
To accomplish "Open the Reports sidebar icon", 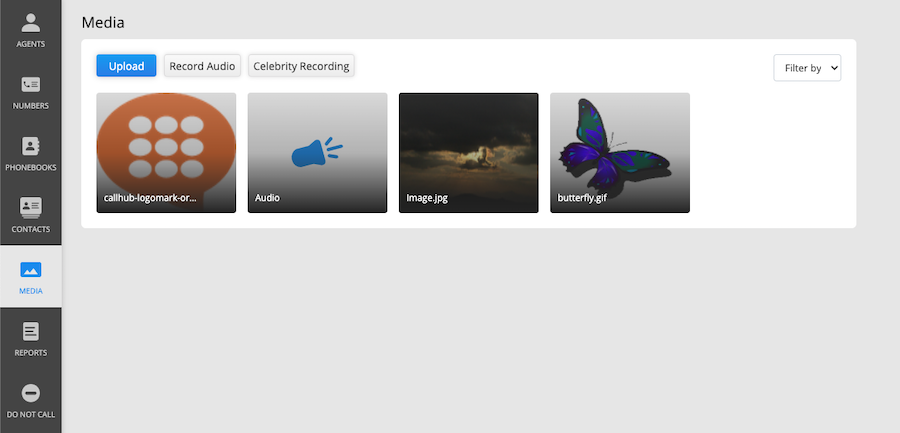I will (30, 331).
